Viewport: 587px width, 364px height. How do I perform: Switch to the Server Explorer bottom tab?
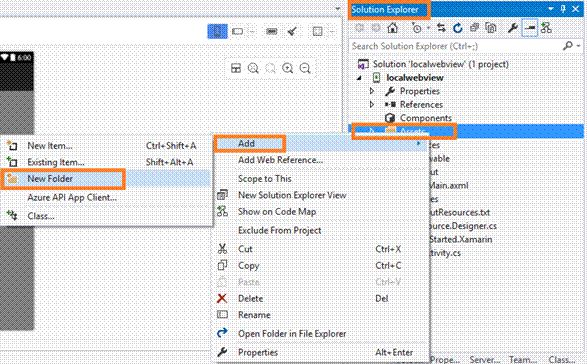(485, 360)
